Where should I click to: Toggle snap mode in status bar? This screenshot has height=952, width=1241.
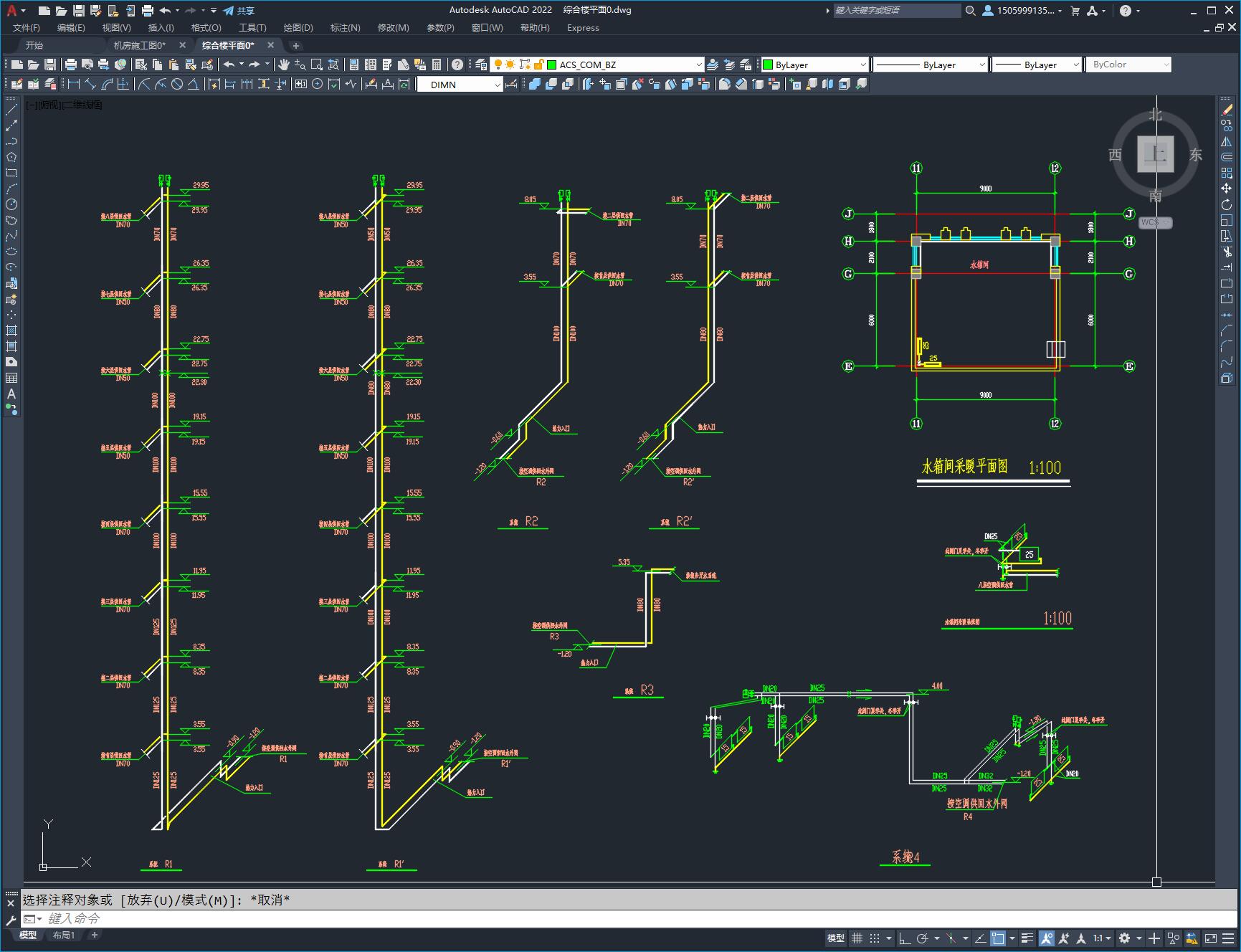click(875, 938)
